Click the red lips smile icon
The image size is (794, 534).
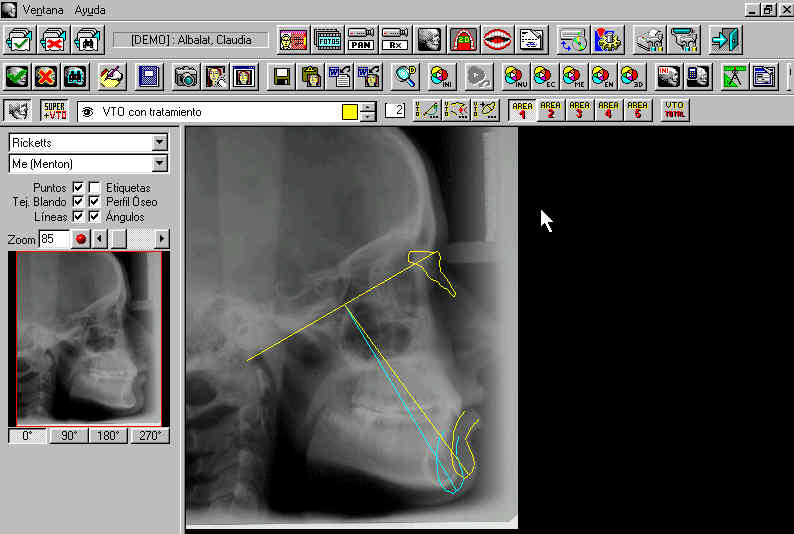(497, 39)
